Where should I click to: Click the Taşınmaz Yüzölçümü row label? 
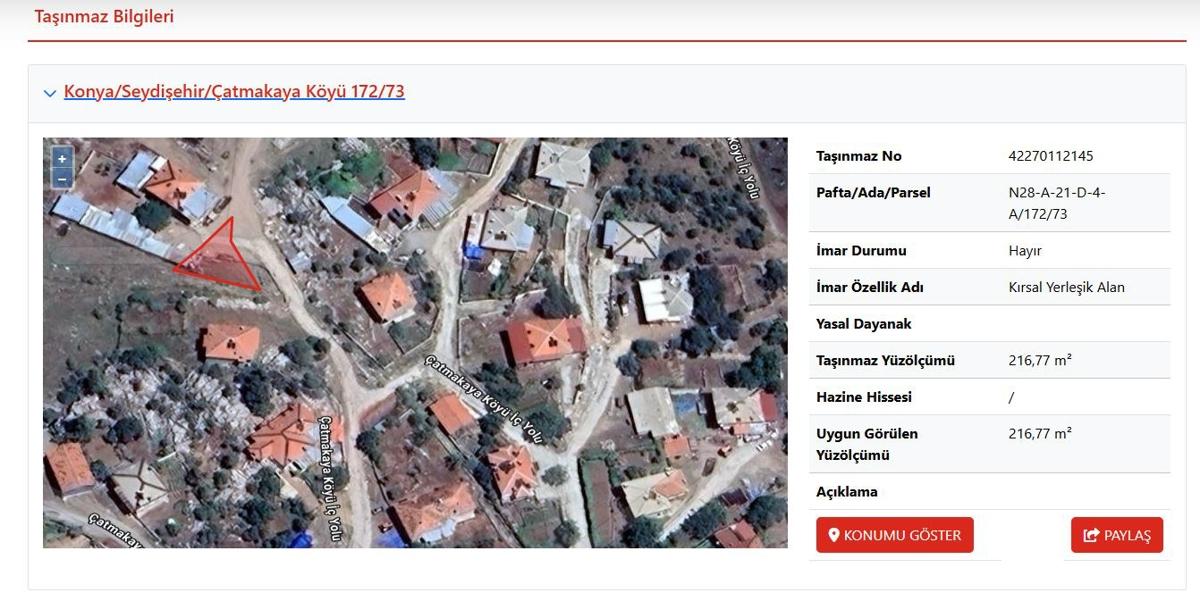tap(885, 360)
